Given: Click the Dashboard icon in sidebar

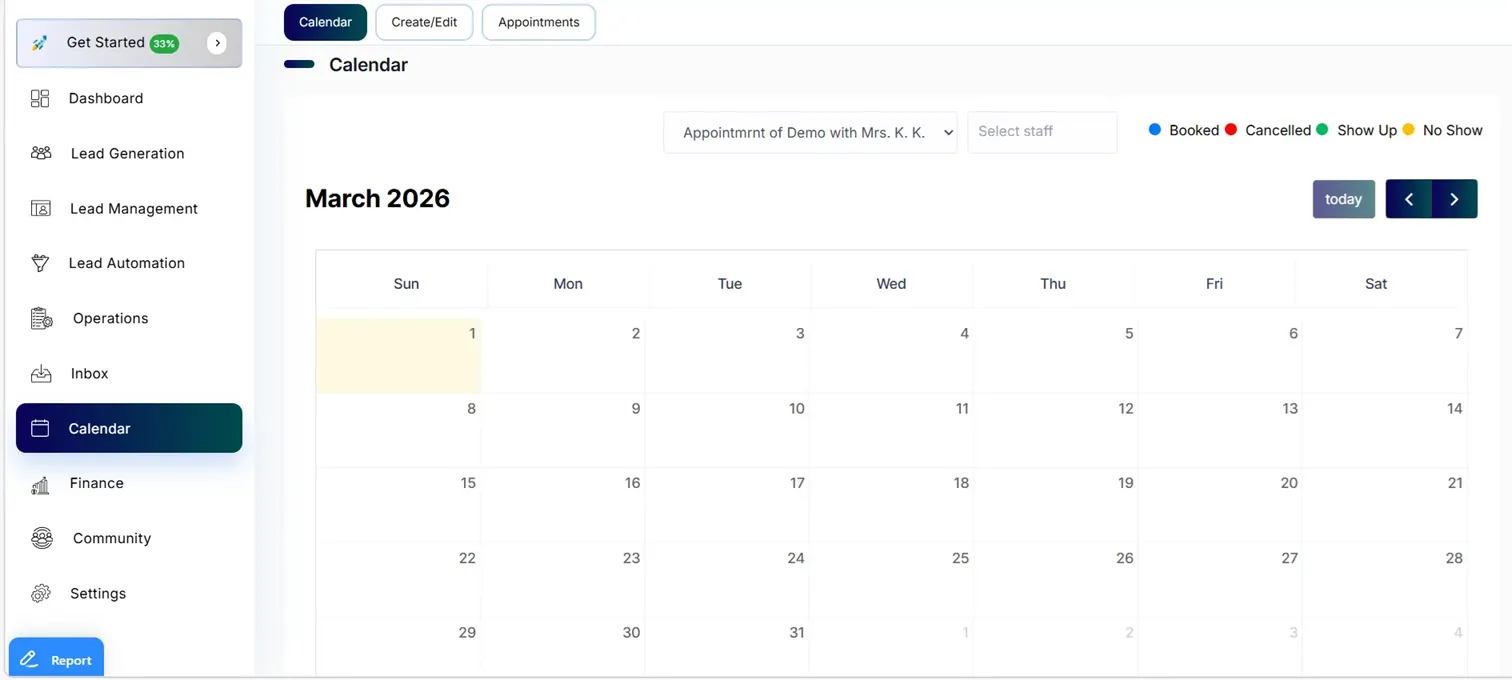Looking at the screenshot, I should pos(40,98).
